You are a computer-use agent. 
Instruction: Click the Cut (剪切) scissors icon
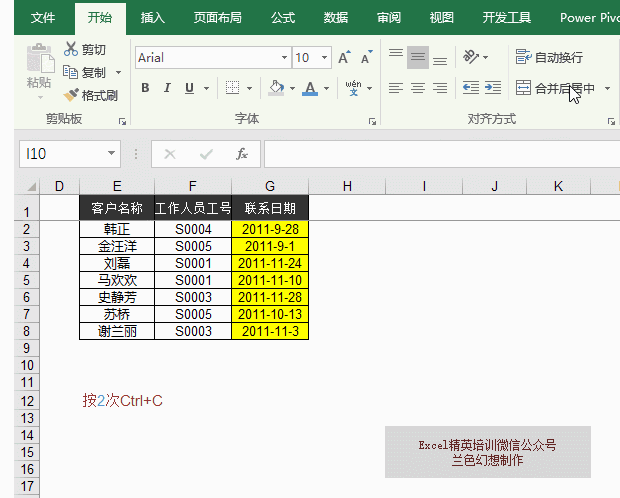point(71,49)
